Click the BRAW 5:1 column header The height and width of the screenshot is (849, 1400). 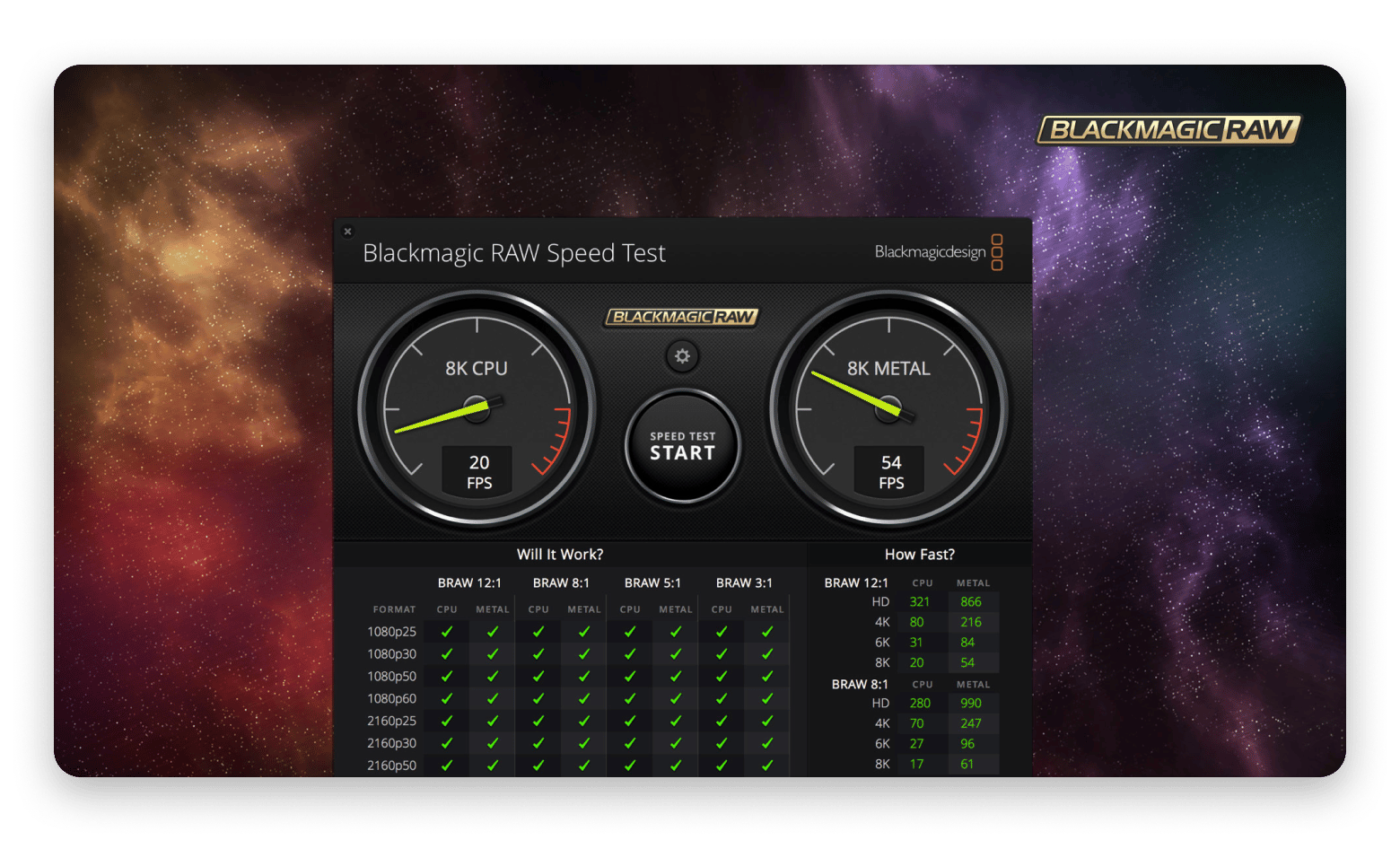652,583
